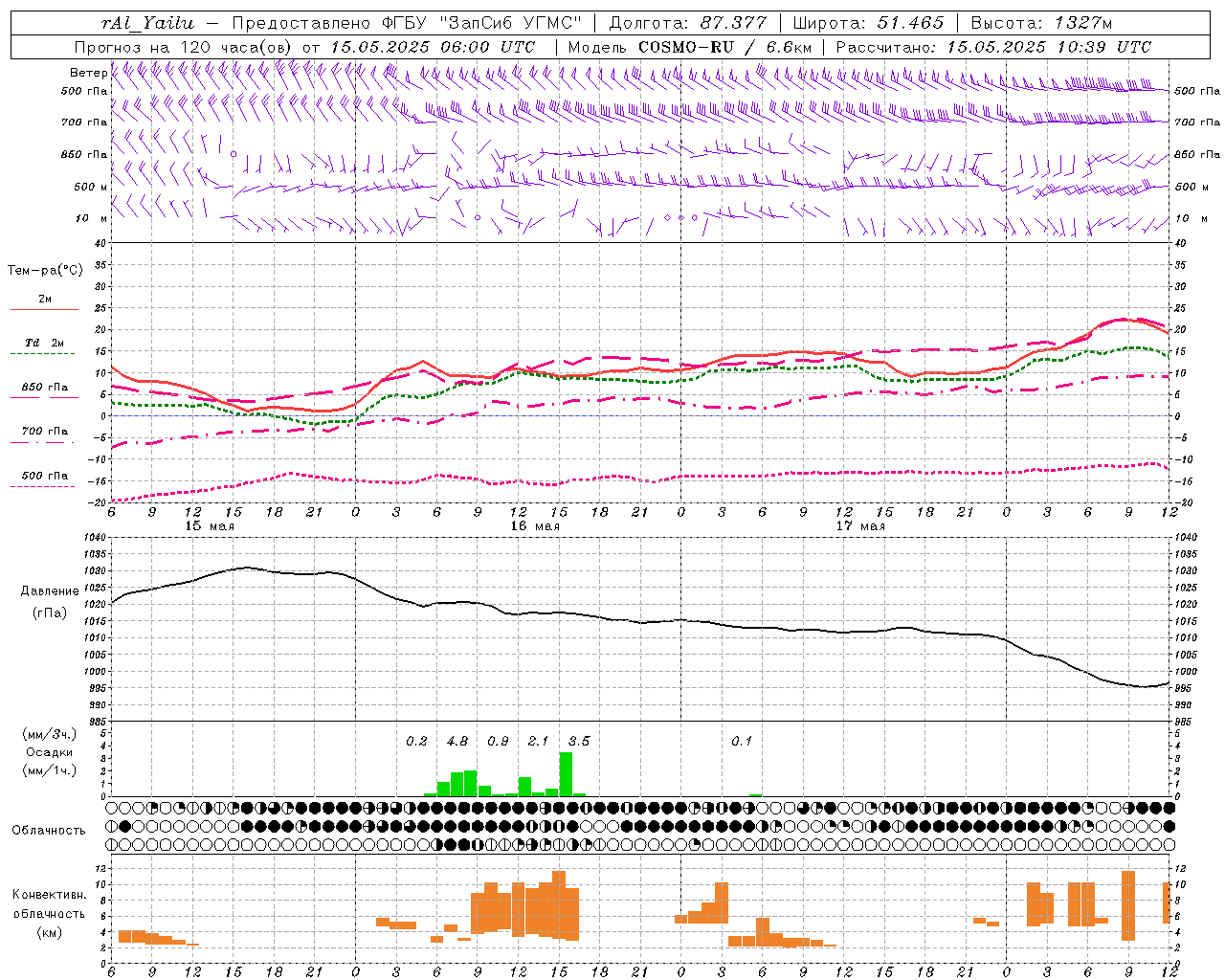1225x980 pixels.
Task: Click the "2.1" precipitation total
Action: point(538,742)
